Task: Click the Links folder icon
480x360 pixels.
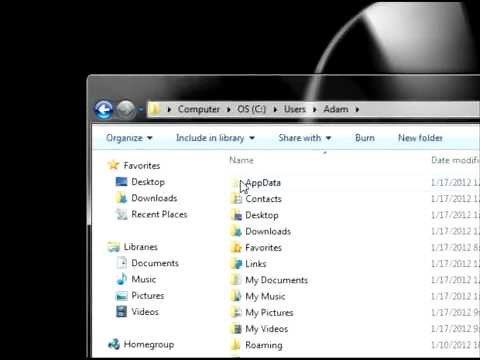Action: [x=236, y=264]
